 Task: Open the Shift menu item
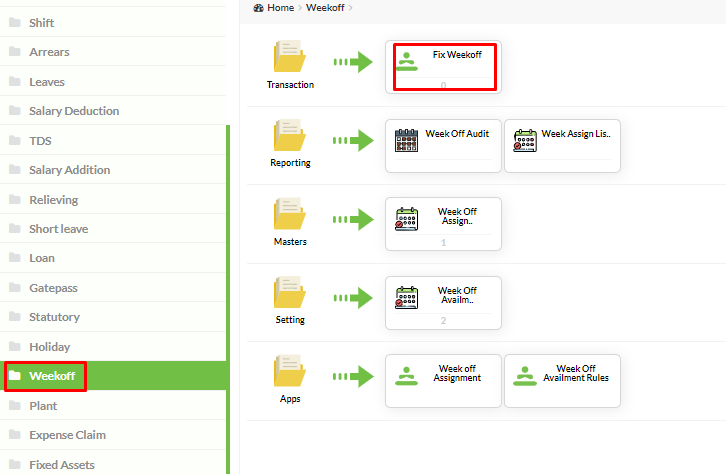pos(113,22)
